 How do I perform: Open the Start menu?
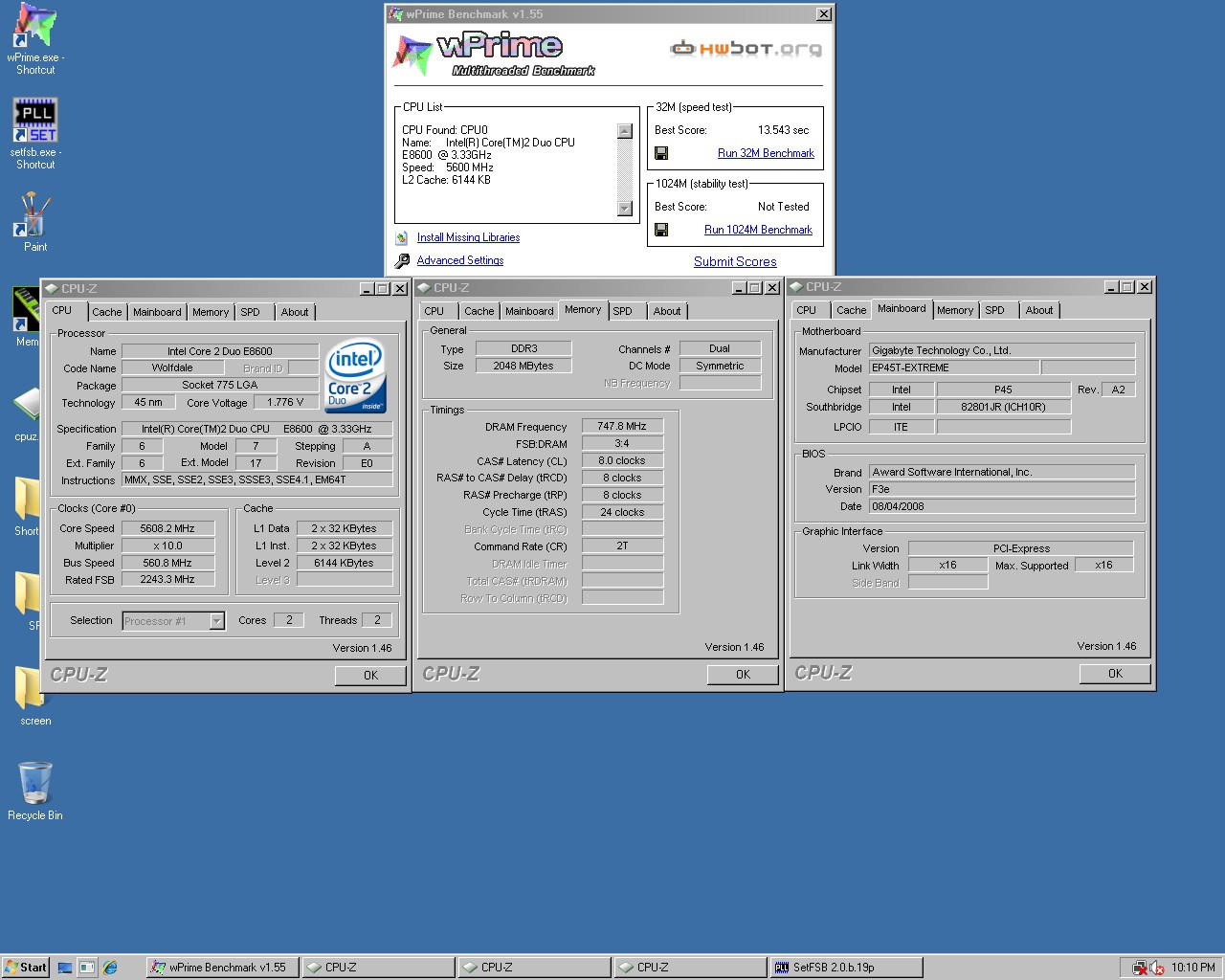[26, 968]
